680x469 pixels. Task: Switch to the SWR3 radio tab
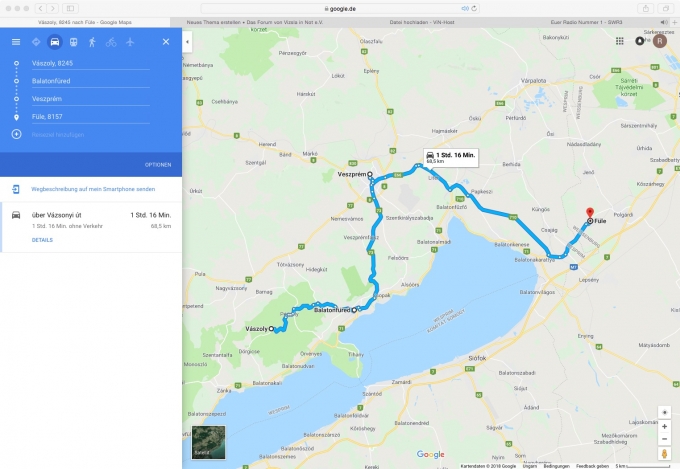tap(586, 22)
